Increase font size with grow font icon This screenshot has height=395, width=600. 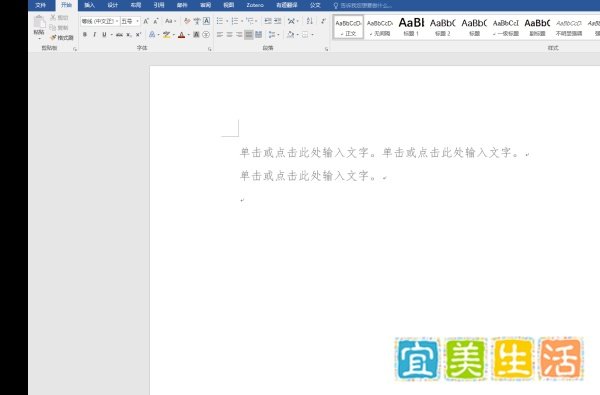146,21
